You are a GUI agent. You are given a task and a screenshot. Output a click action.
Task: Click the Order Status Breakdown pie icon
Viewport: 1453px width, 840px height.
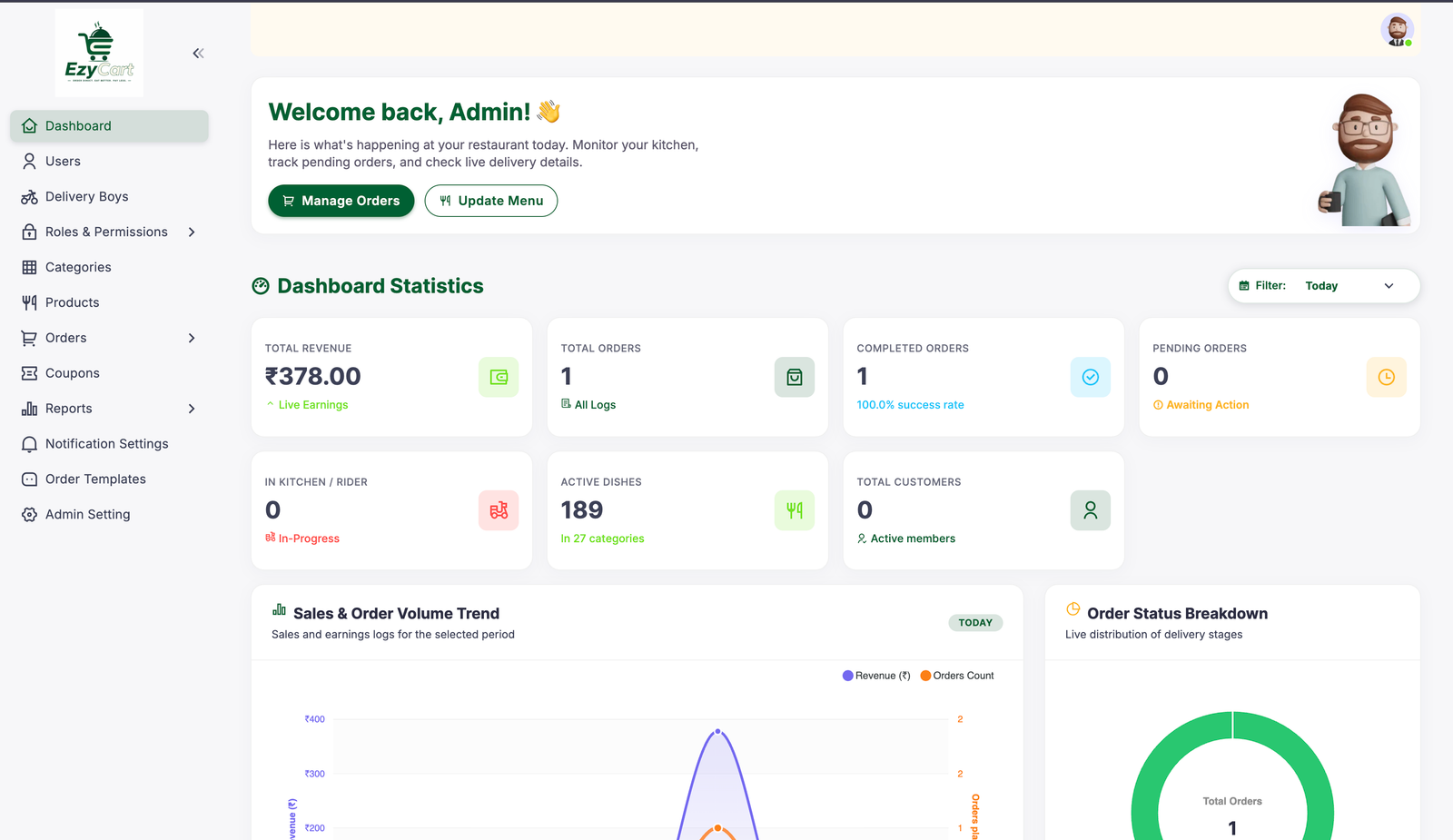coord(1072,609)
